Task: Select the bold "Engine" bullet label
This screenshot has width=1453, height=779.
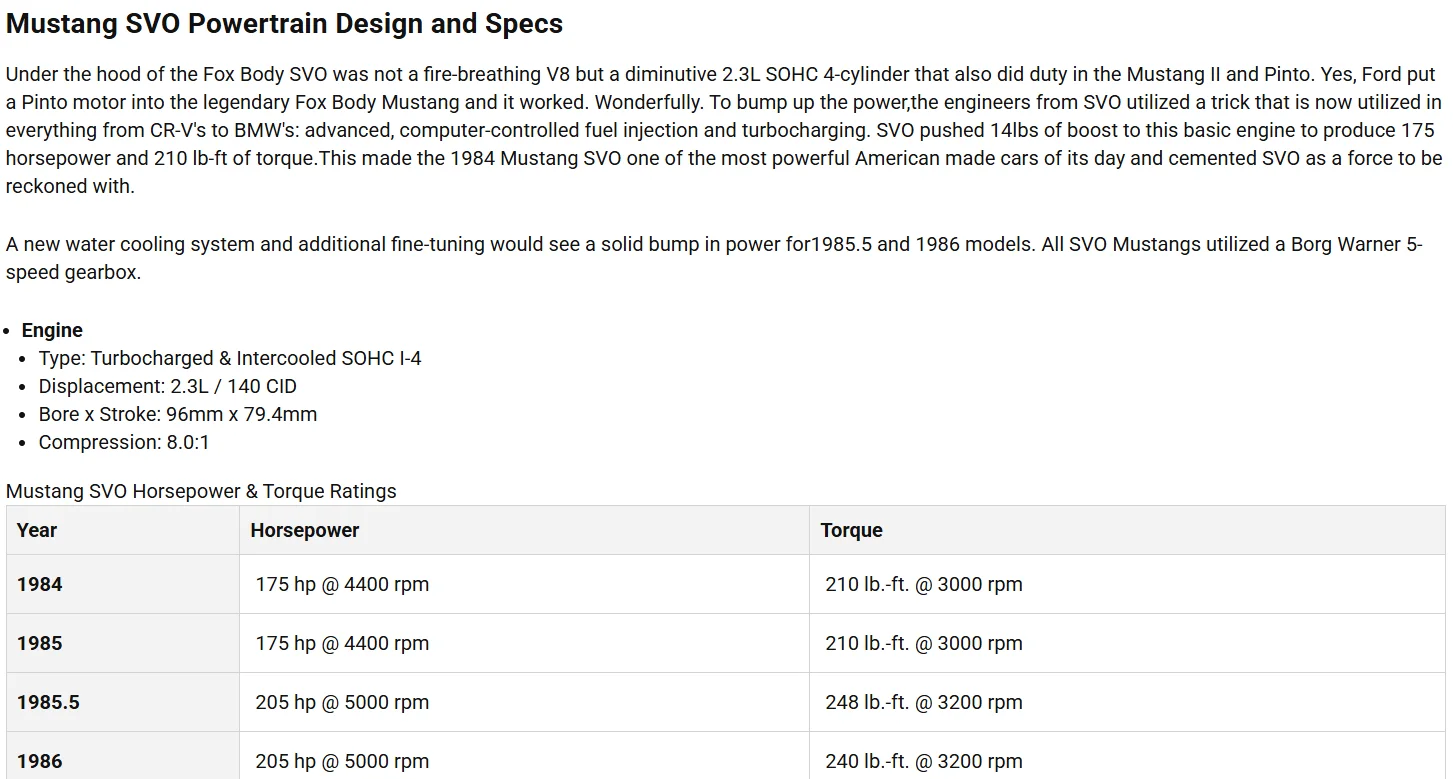Action: pos(52,330)
